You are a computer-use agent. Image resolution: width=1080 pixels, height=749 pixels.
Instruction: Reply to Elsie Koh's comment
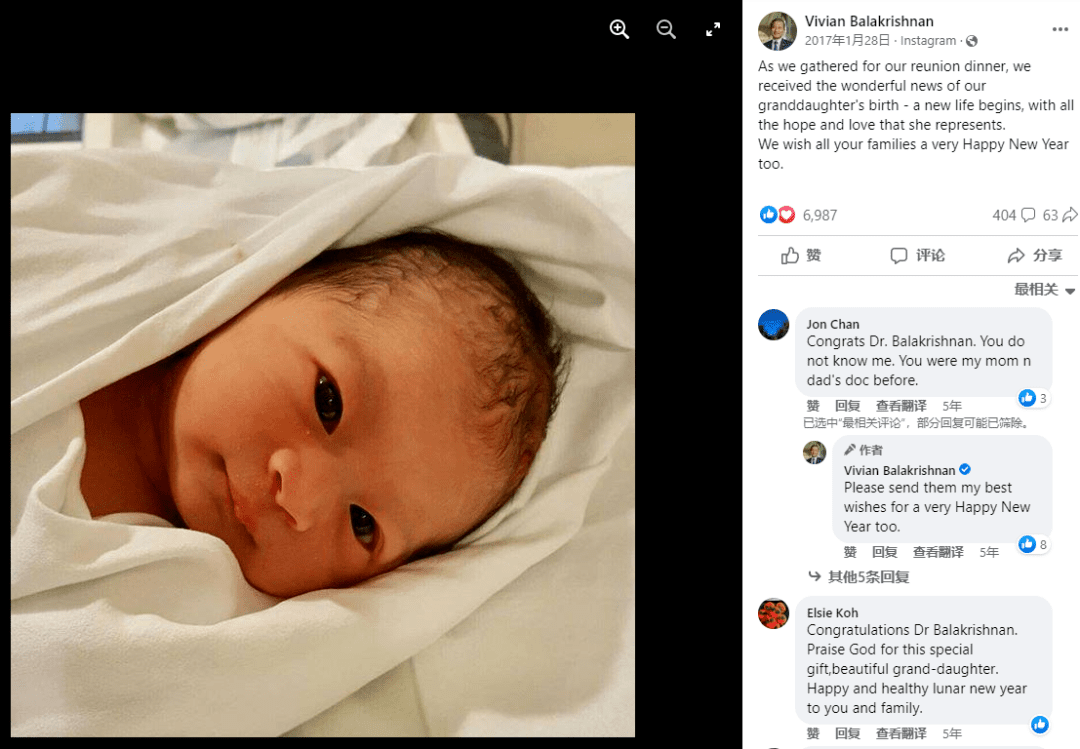pos(847,733)
